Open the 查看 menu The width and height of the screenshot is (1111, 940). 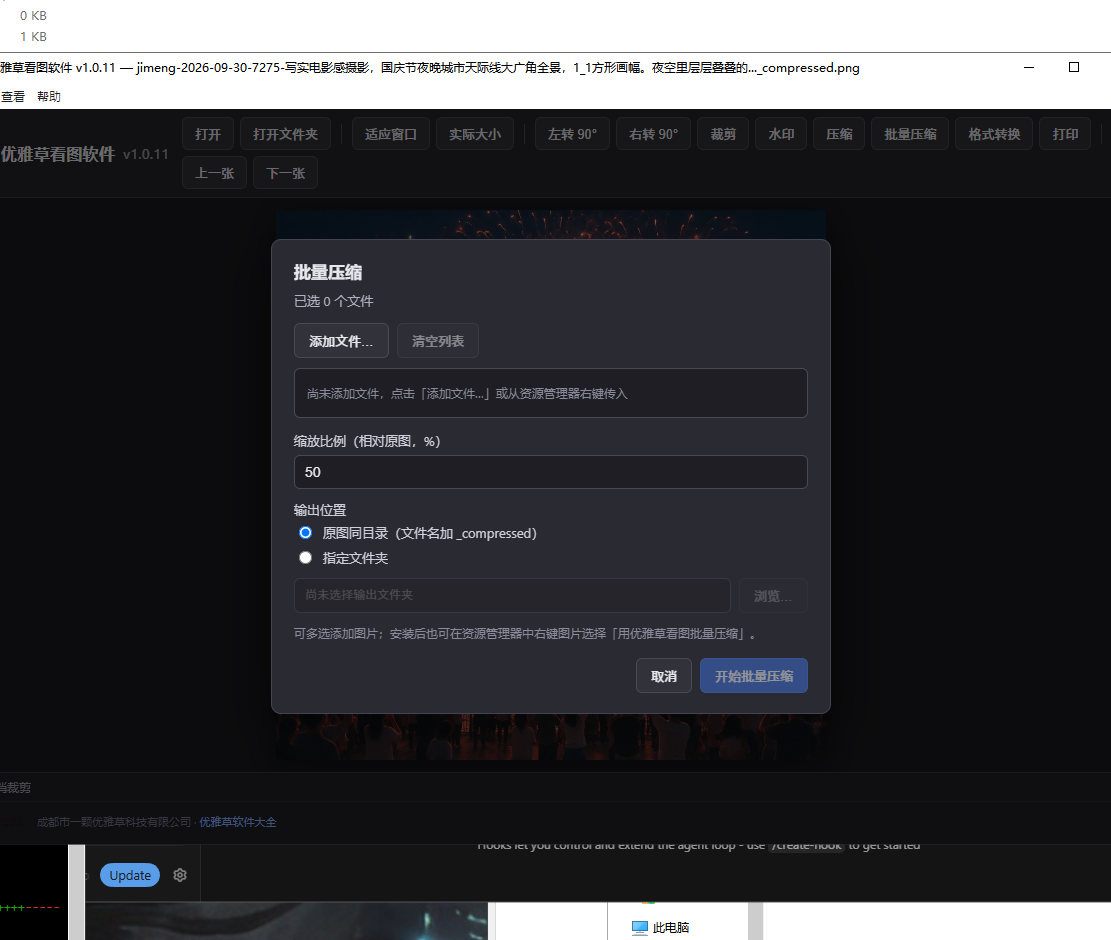pyautogui.click(x=13, y=96)
